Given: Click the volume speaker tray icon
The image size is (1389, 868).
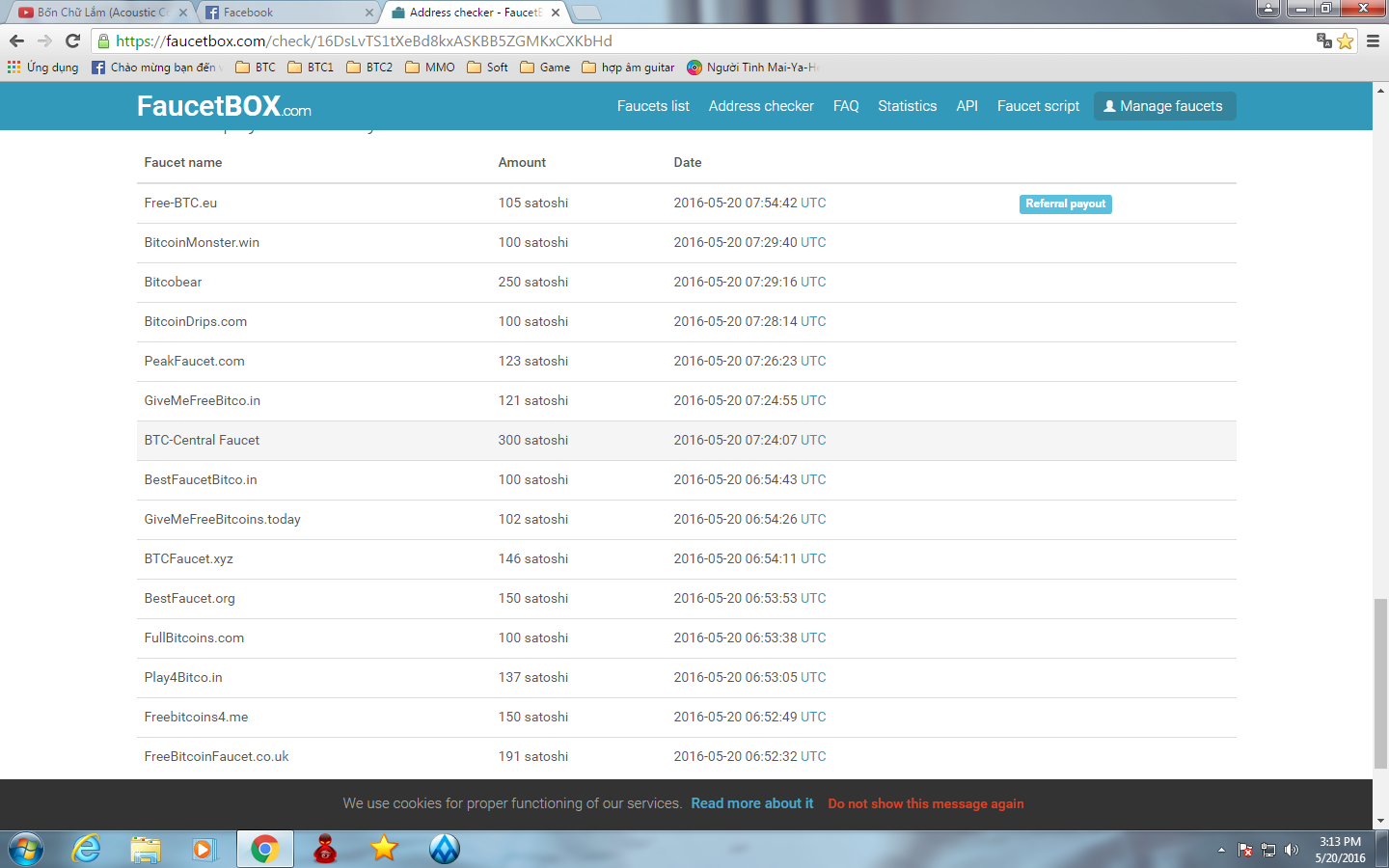Looking at the screenshot, I should (1292, 850).
